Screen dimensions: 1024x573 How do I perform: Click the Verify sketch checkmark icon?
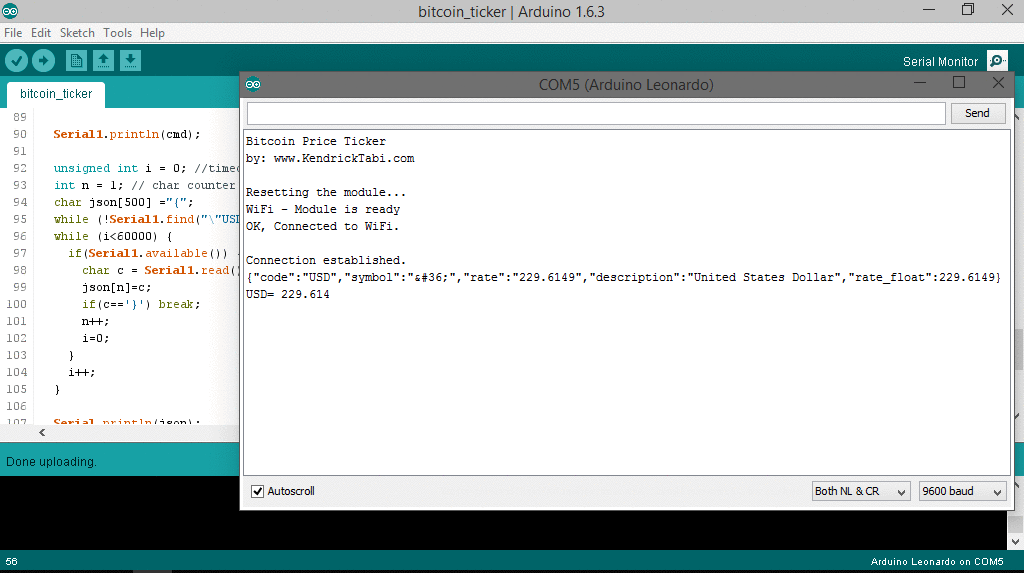[x=16, y=61]
